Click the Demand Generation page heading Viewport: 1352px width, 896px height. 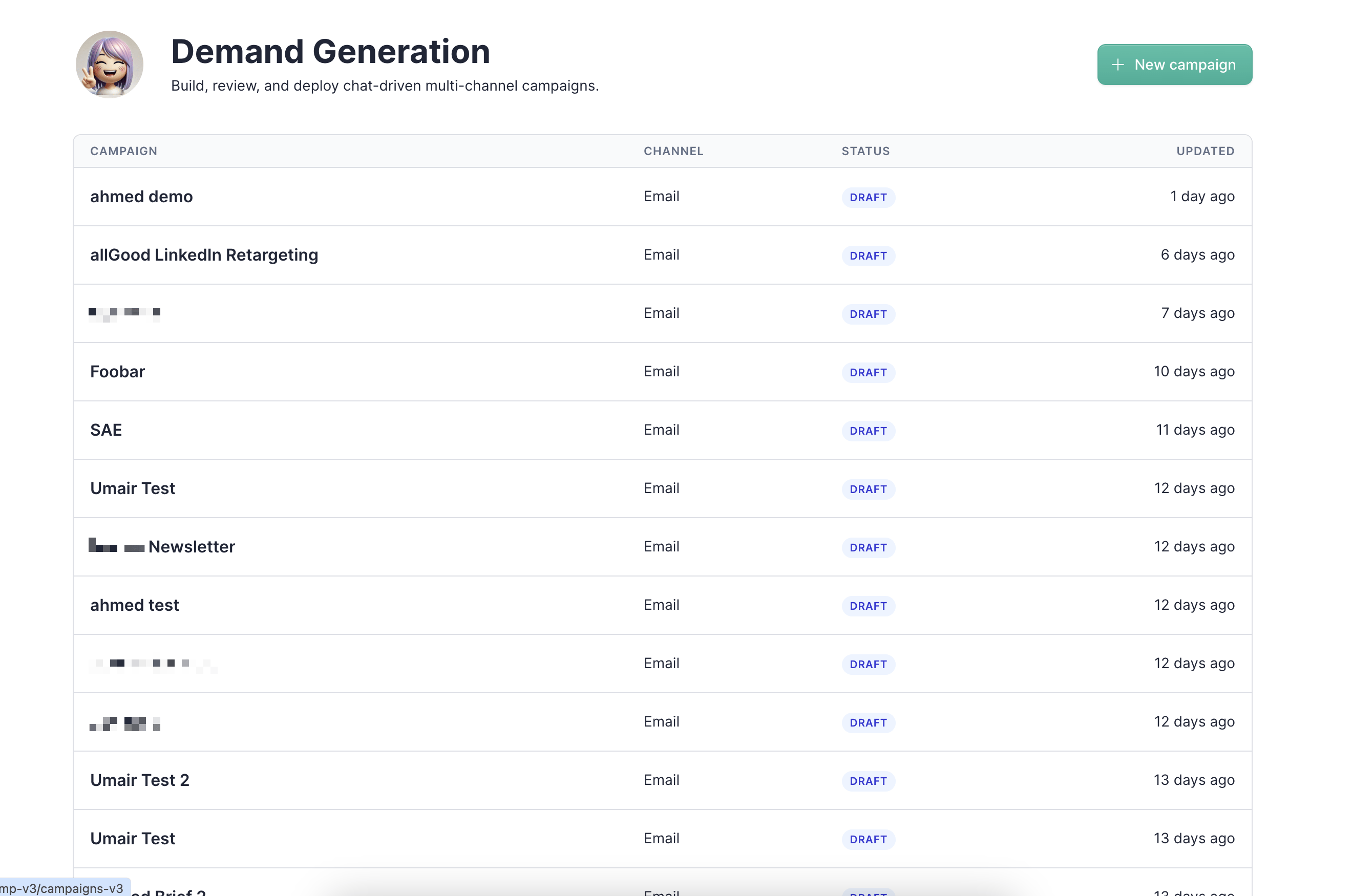tap(330, 51)
